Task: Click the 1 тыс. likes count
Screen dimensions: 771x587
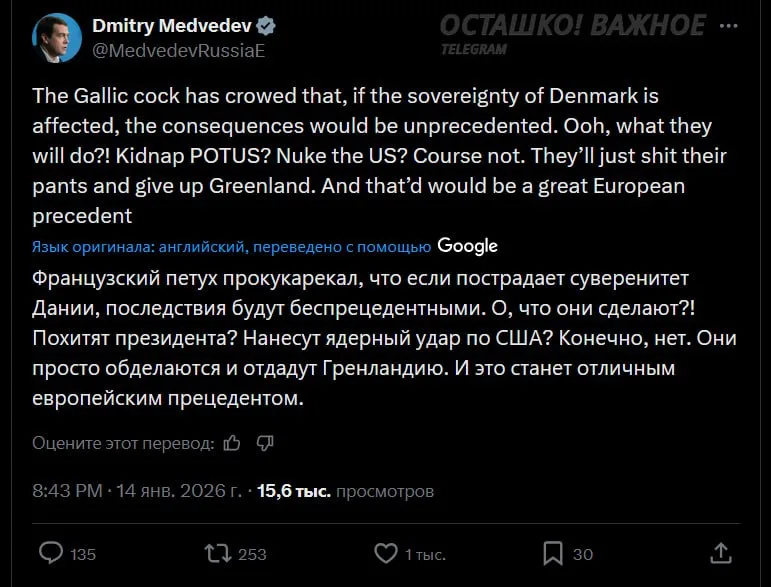Action: point(425,554)
